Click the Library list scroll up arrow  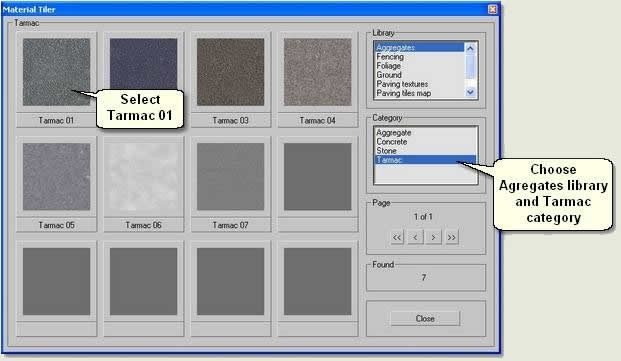470,48
